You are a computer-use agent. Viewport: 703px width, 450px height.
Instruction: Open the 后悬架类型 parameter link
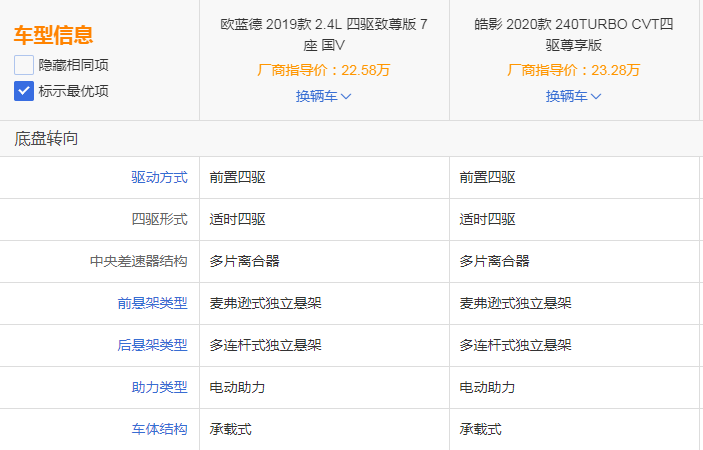(152, 345)
